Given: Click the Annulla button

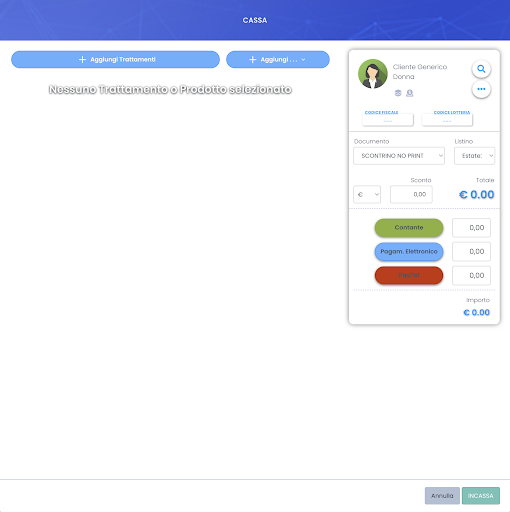Looking at the screenshot, I should tap(442, 496).
